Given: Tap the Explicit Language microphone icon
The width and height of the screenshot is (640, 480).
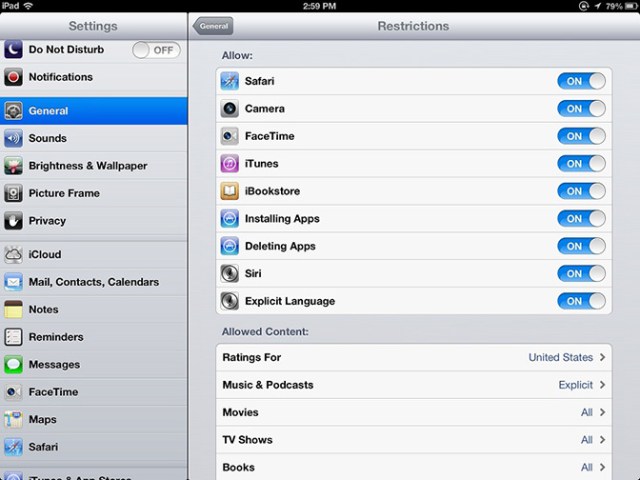Looking at the screenshot, I should click(229, 301).
